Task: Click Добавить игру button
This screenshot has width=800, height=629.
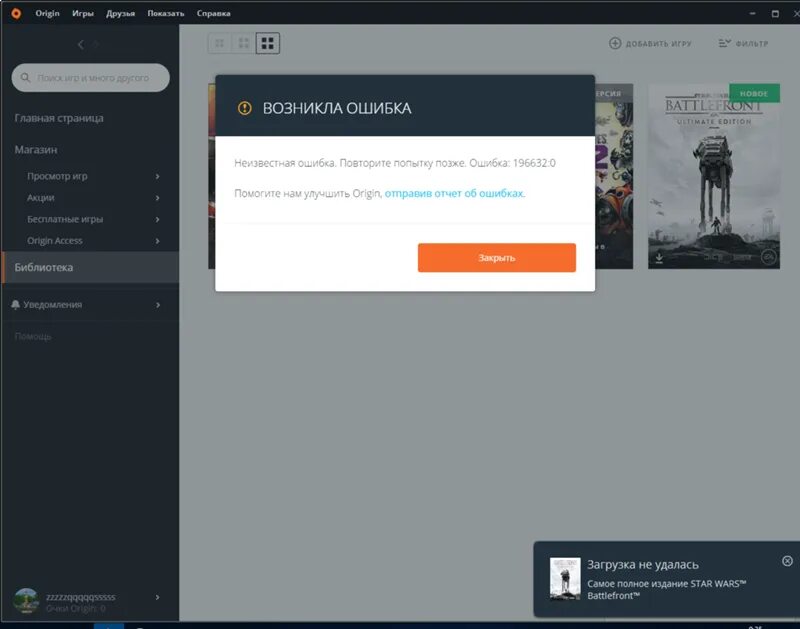Action: click(651, 43)
